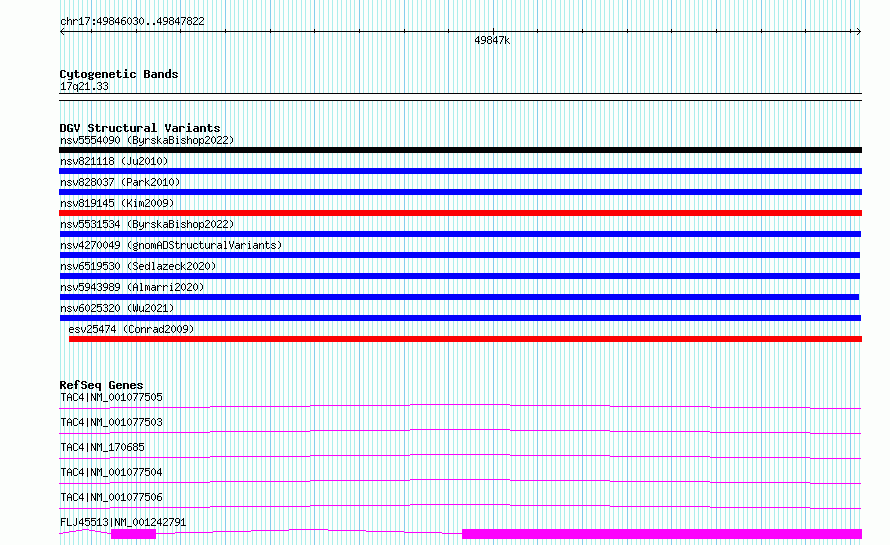This screenshot has height=545, width=890.
Task: Open the nsv6025320 (Wu2021) label
Action: click(x=117, y=308)
